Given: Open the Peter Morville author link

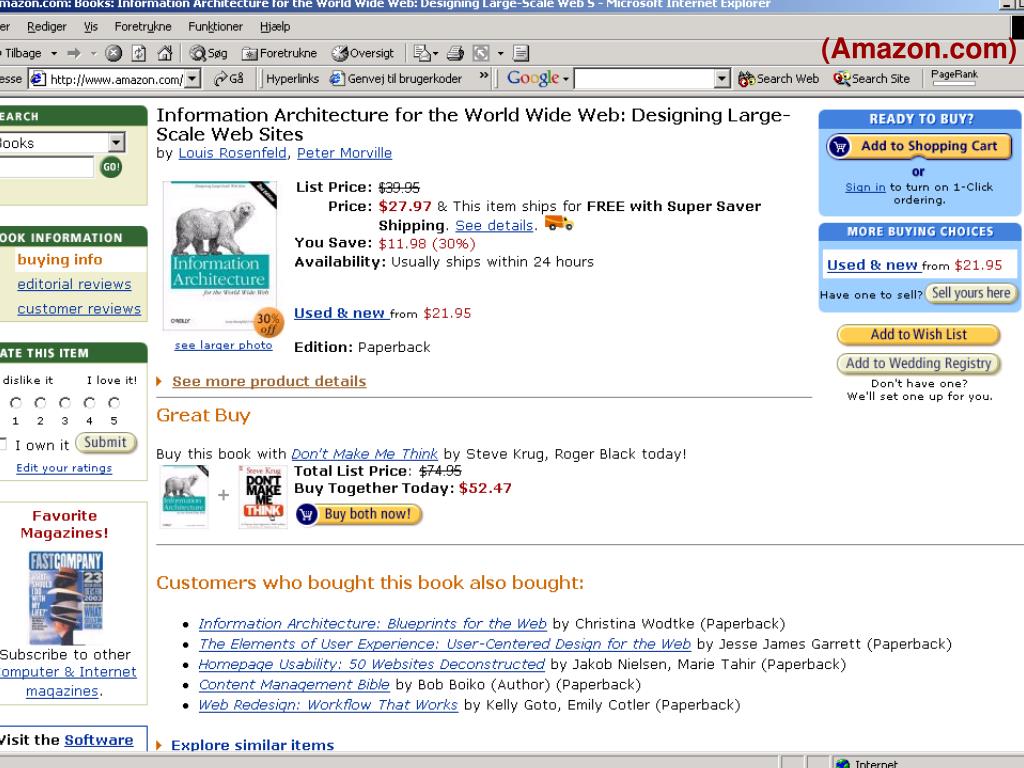Looking at the screenshot, I should (344, 153).
